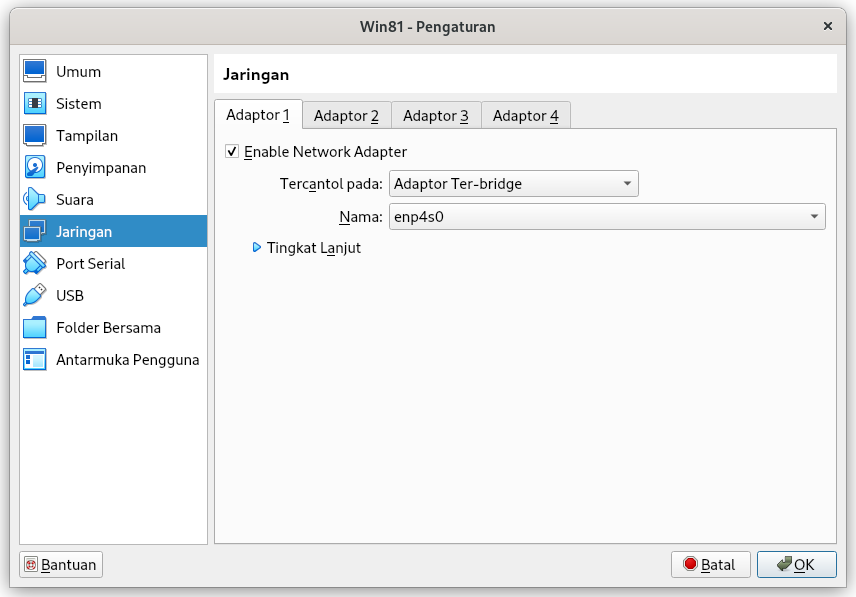856x597 pixels.
Task: Switch to the Adaptor 2 tab
Action: pos(347,116)
